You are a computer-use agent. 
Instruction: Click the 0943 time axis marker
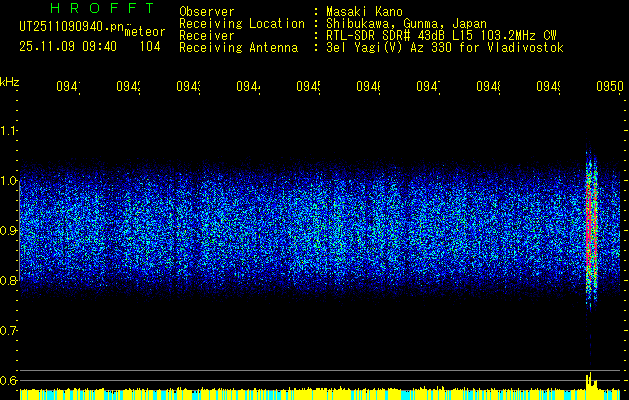click(189, 87)
